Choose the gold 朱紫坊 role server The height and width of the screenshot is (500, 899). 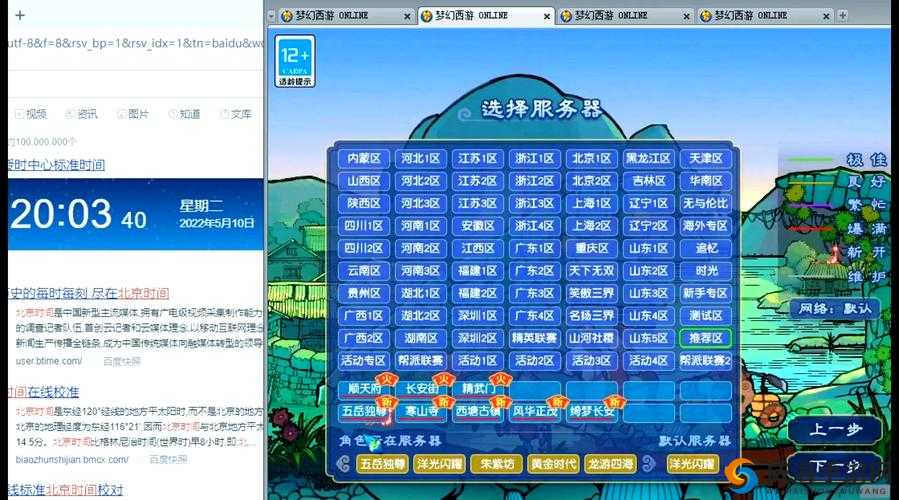[497, 463]
